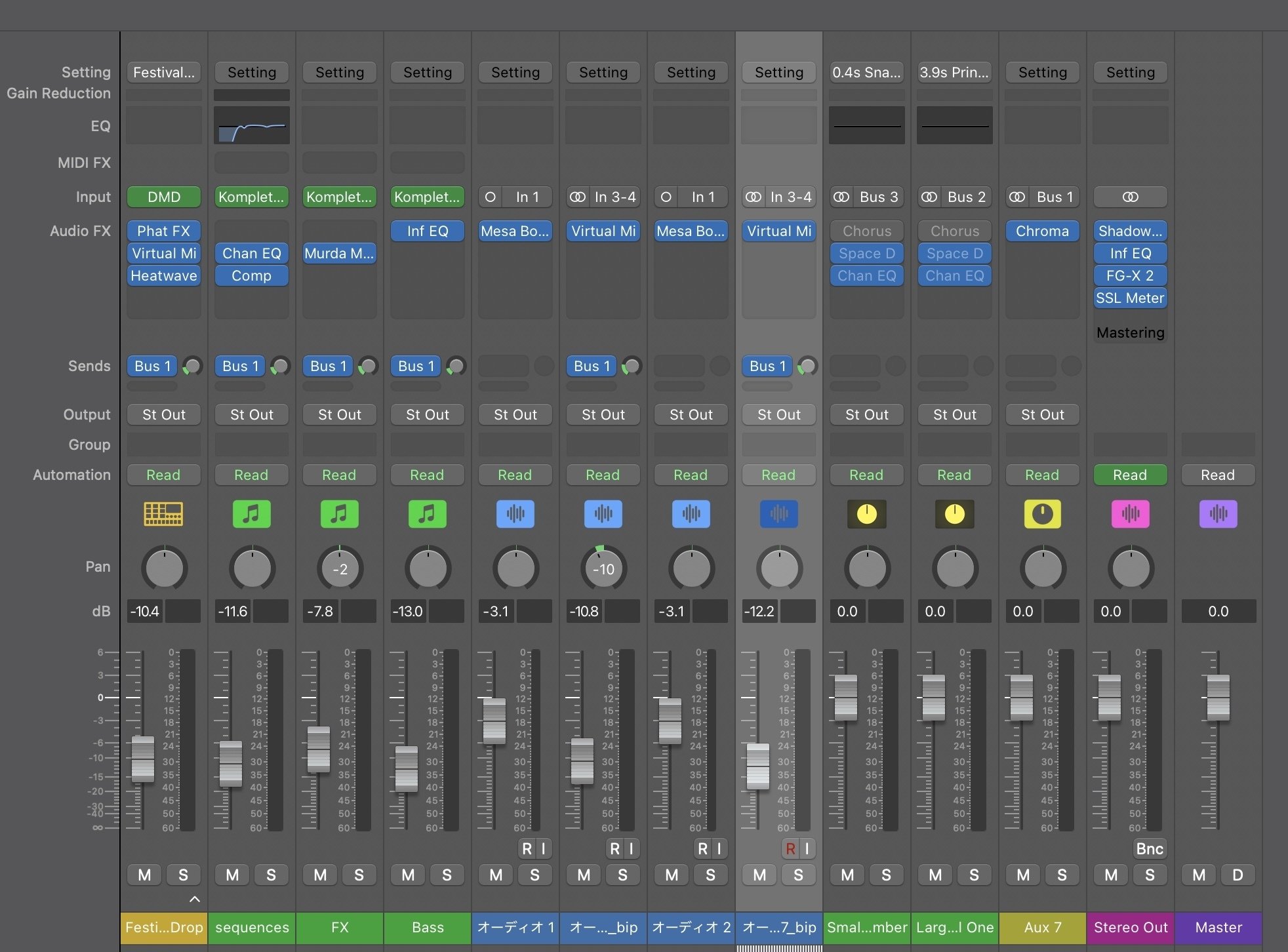
Task: Open the greyed Chorus plug-in on Smal...mber
Action: click(867, 231)
